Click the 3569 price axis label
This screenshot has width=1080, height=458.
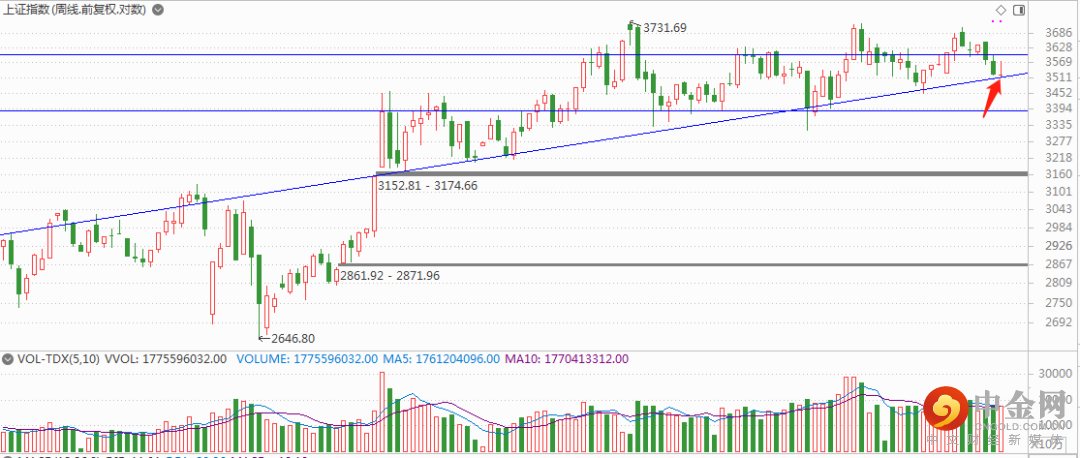[1057, 62]
